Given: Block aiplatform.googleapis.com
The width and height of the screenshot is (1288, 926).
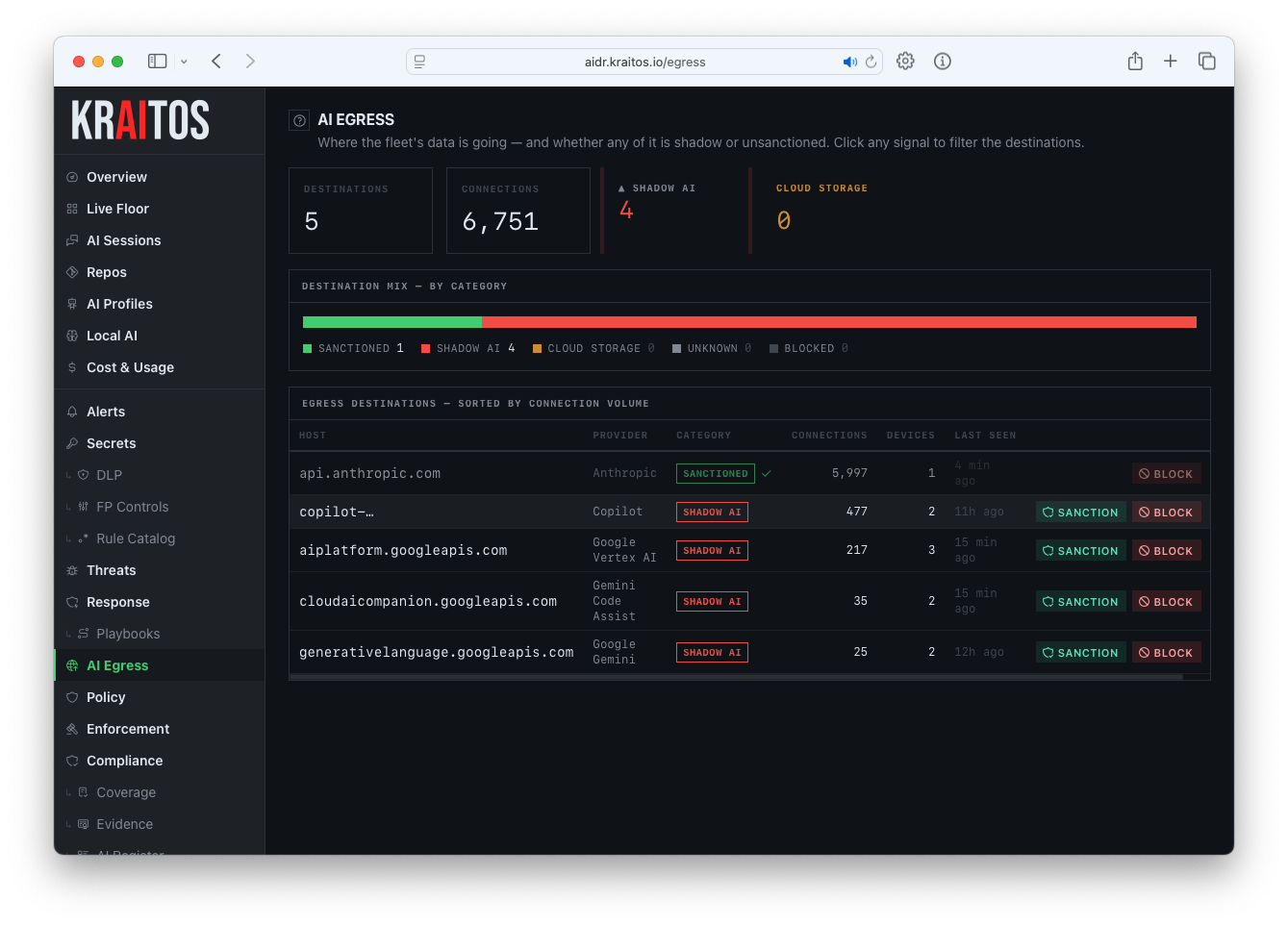Looking at the screenshot, I should [1166, 551].
